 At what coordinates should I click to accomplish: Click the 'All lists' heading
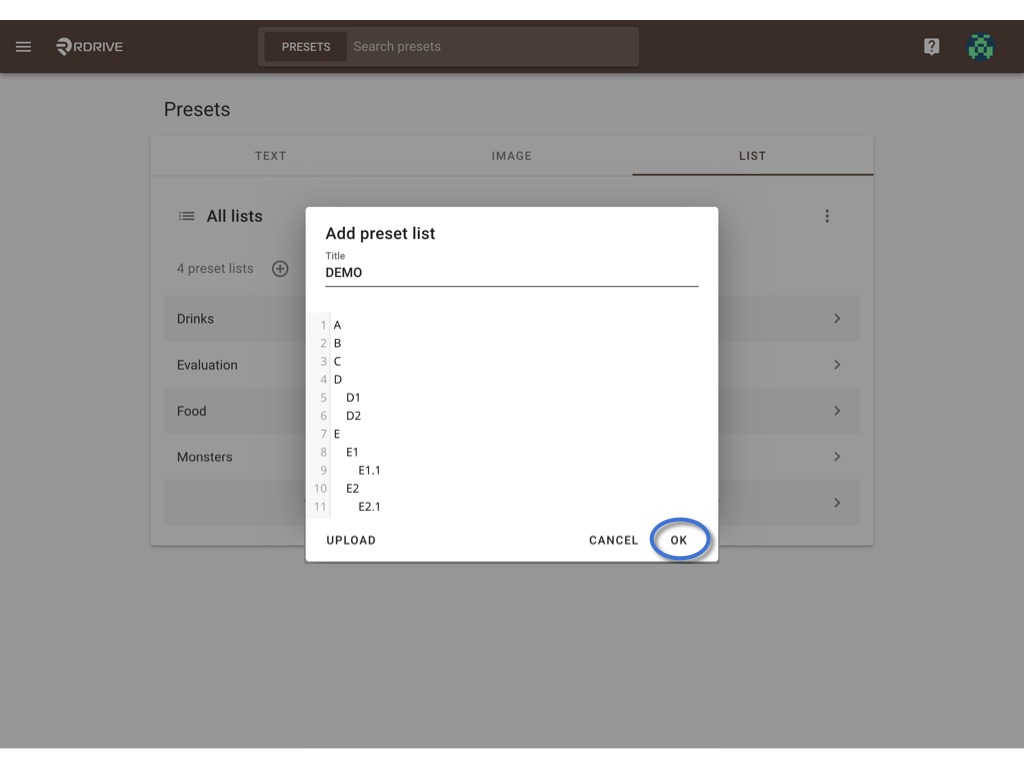(234, 216)
